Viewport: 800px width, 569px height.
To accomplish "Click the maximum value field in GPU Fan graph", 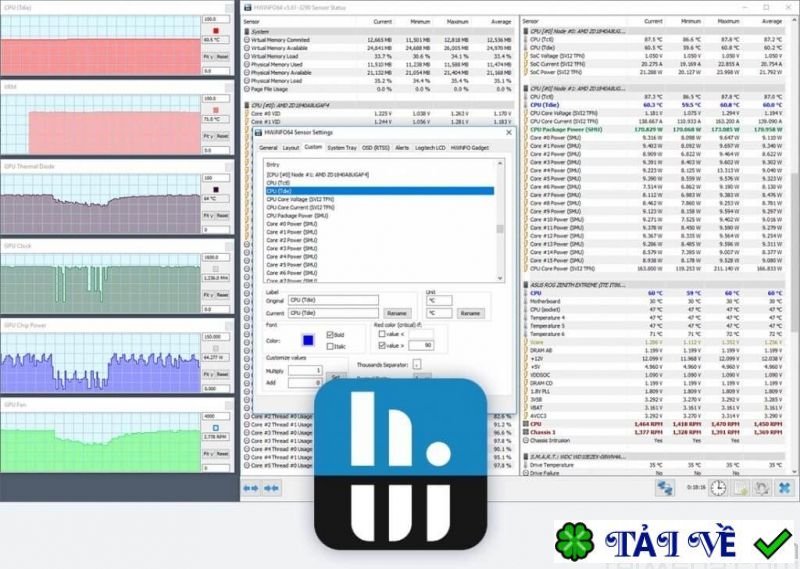I will [216, 416].
